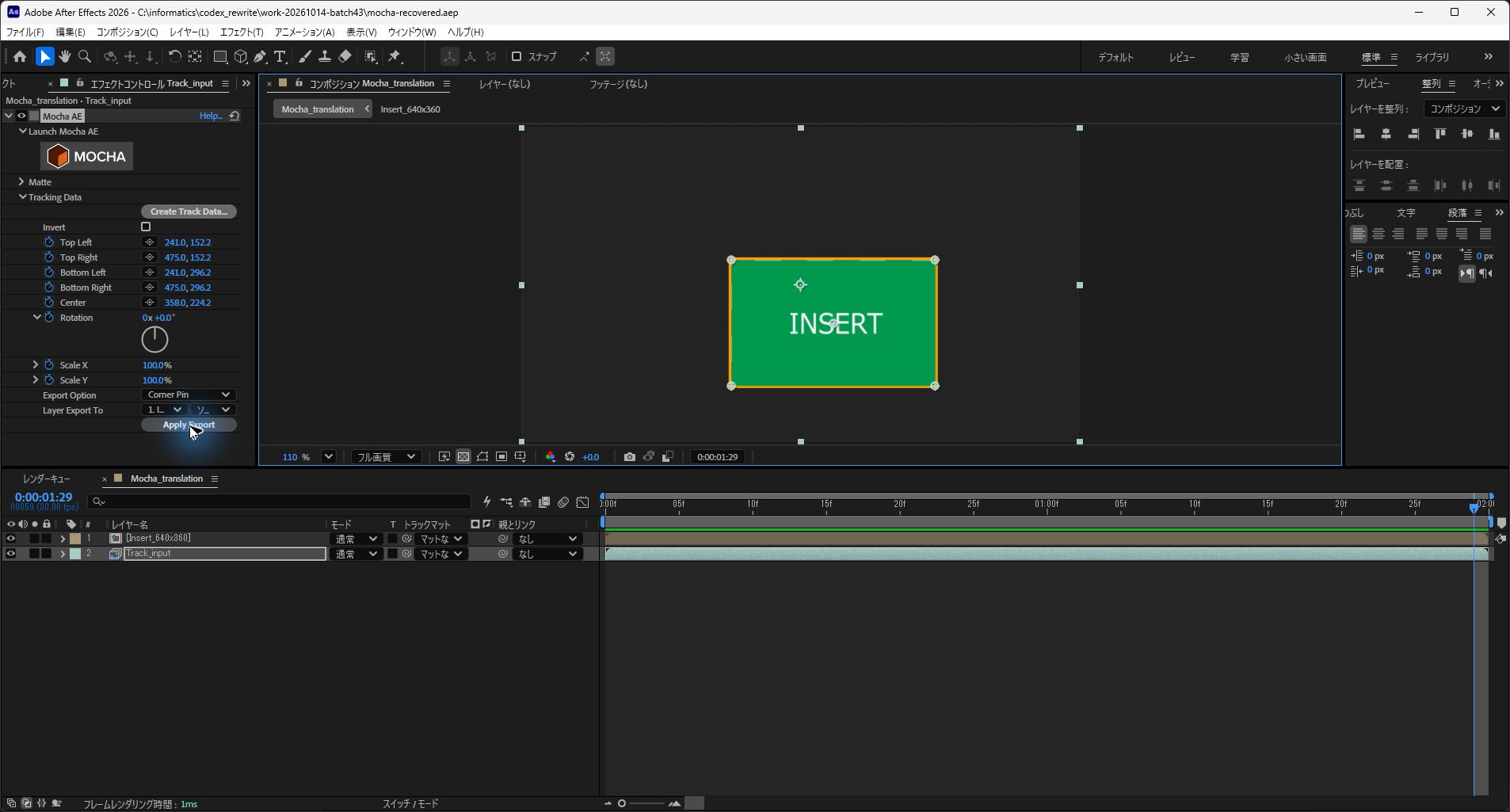
Task: Reset the Mocha AE effect
Action: (x=235, y=116)
